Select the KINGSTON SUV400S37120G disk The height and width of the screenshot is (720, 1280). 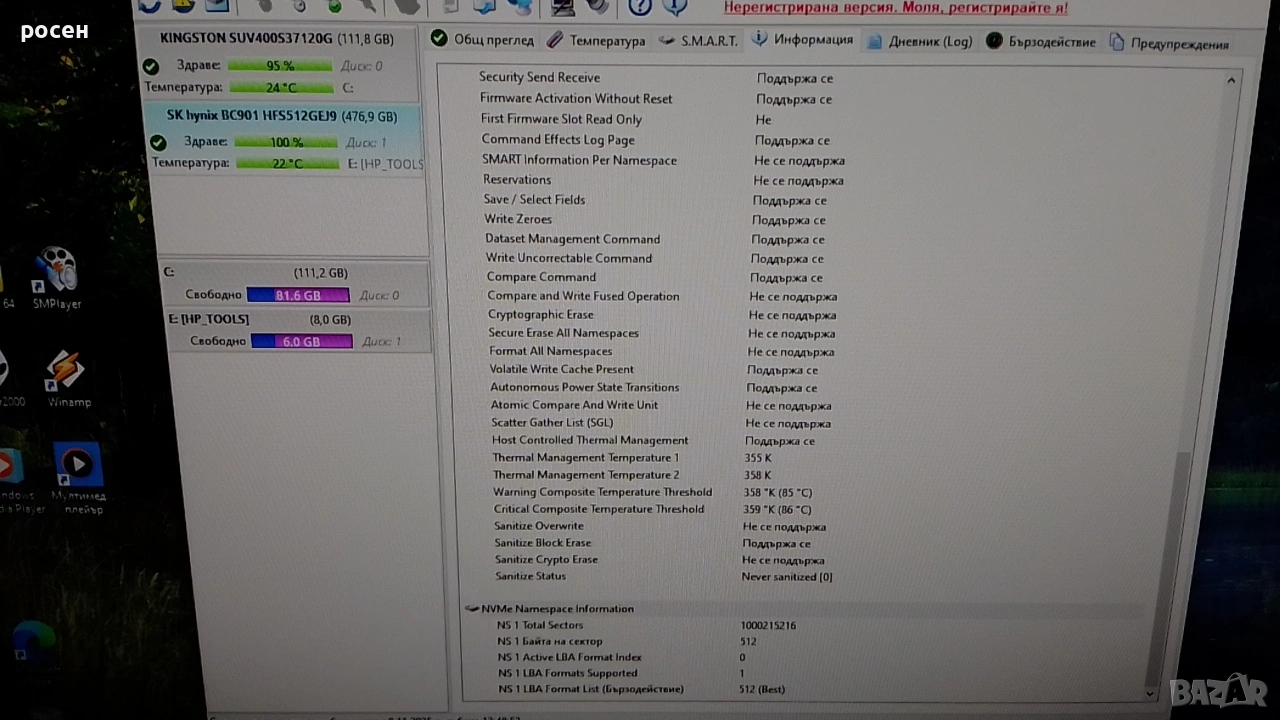pos(276,39)
